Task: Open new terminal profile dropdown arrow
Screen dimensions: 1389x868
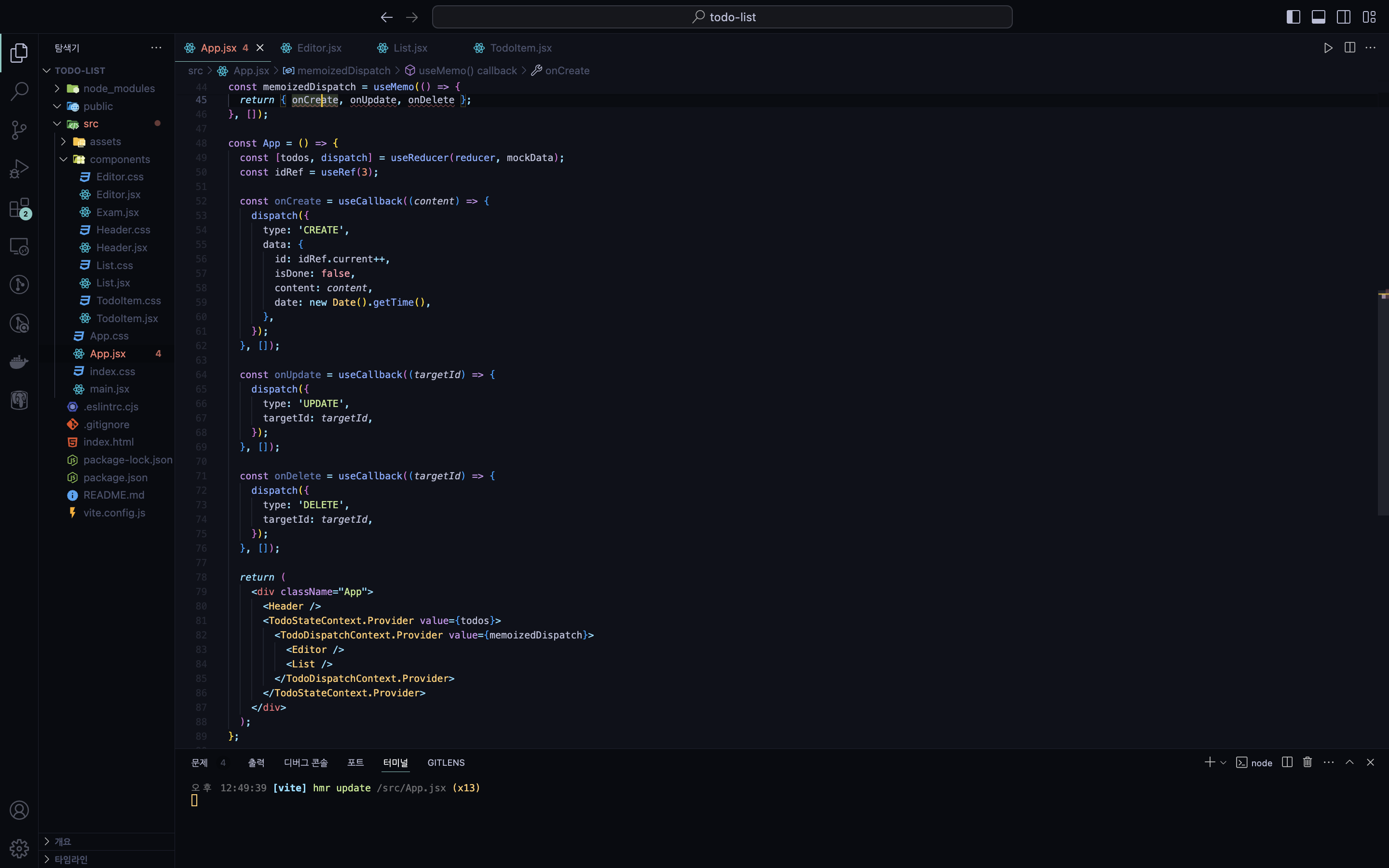Action: coord(1223,762)
